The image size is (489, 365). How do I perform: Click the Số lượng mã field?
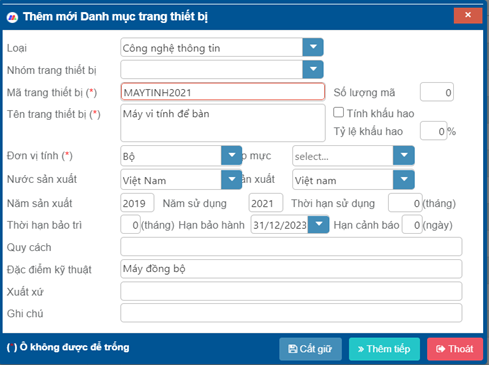437,92
